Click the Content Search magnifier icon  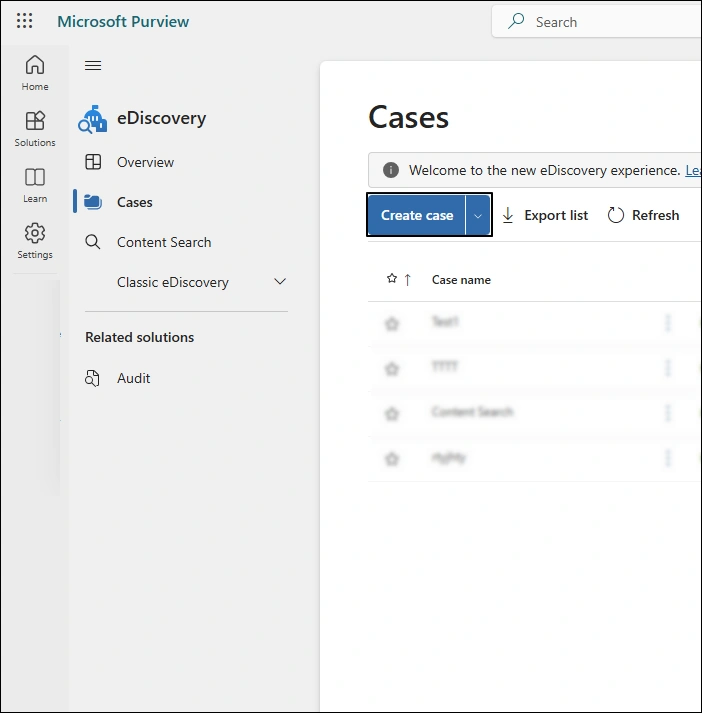point(93,242)
